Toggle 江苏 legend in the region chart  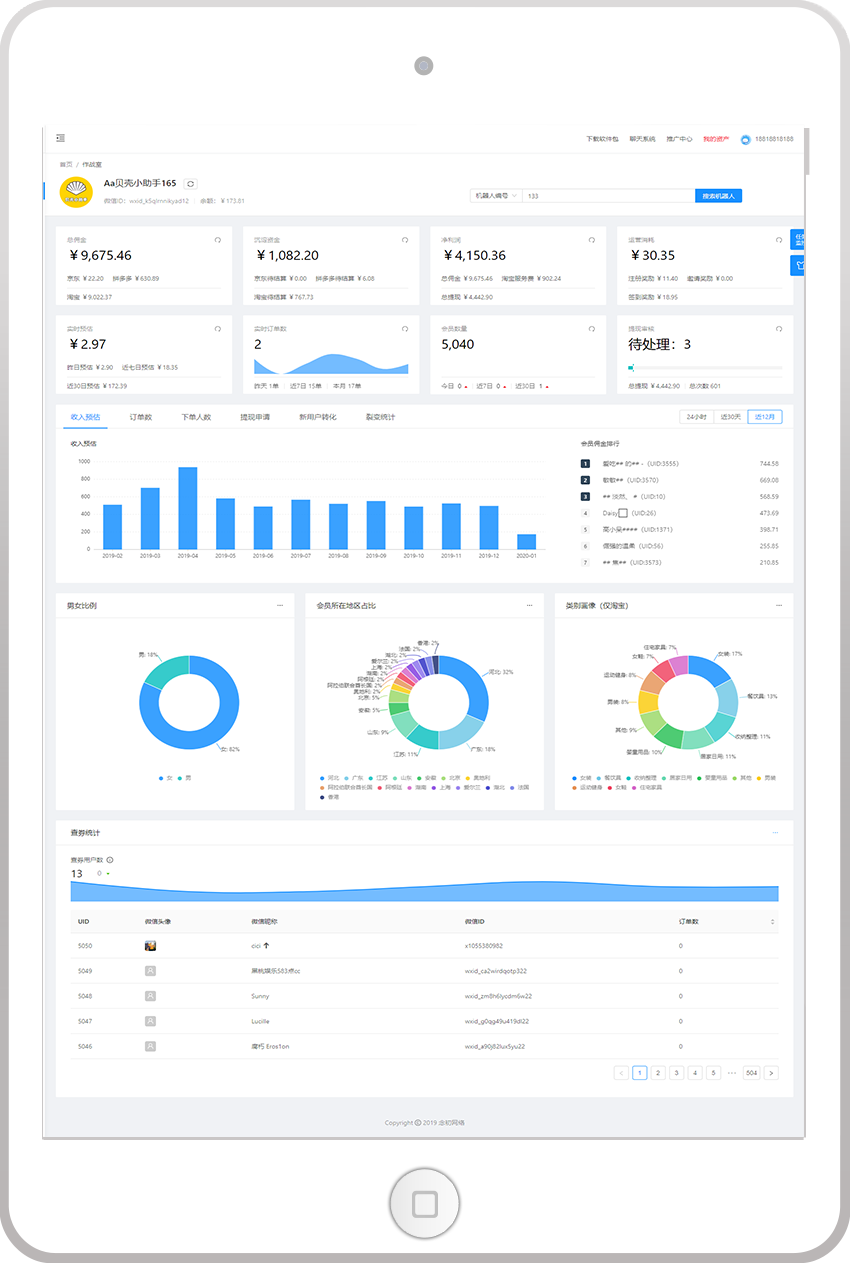[378, 777]
